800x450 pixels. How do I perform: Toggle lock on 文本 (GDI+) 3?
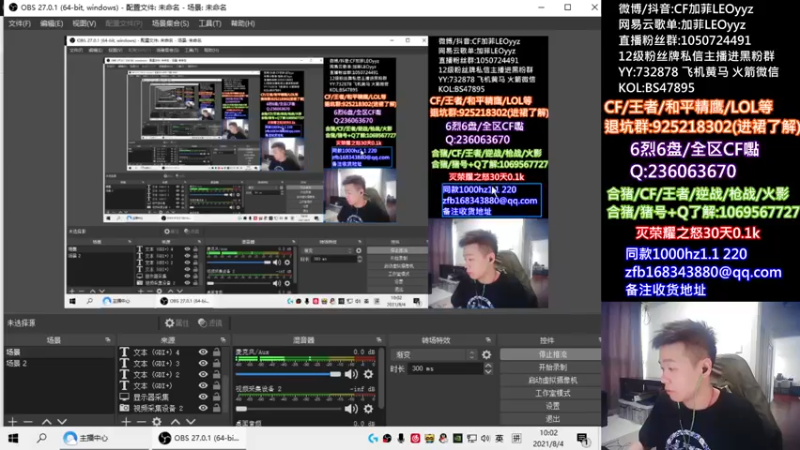tap(217, 363)
